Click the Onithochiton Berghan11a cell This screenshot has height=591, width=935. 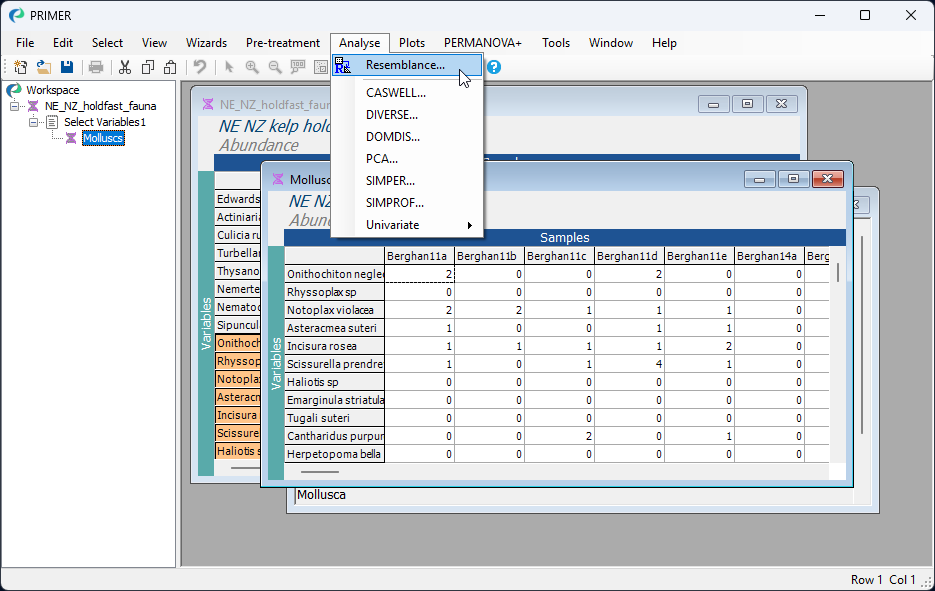(420, 274)
